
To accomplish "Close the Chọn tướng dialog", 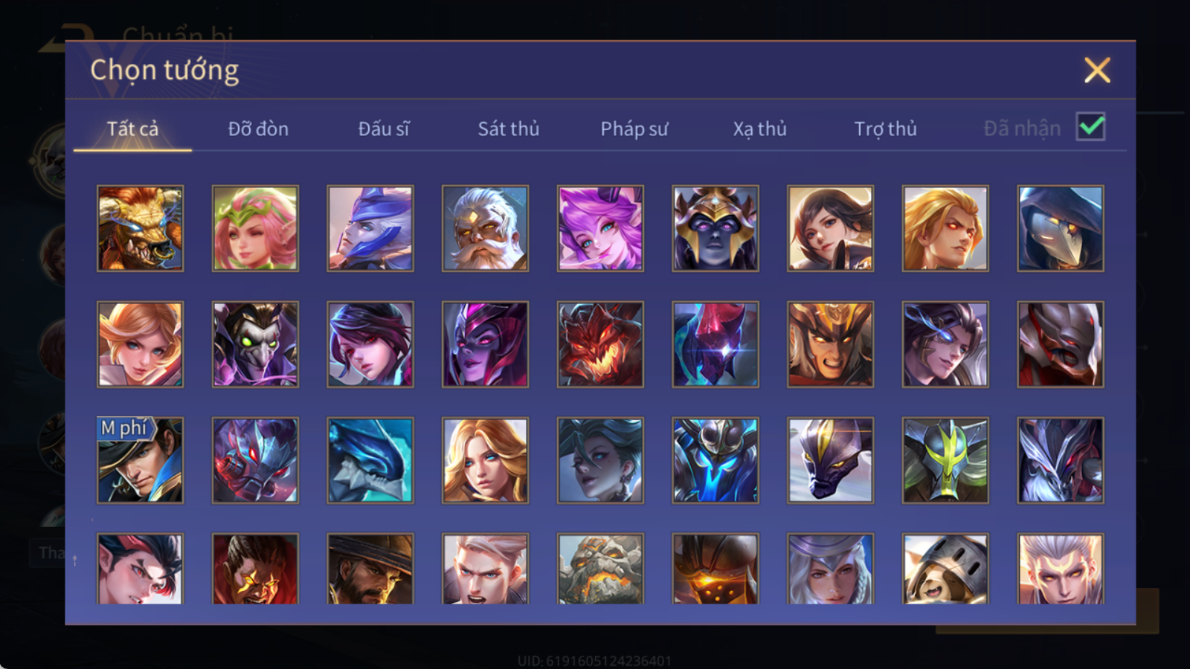I will (x=1097, y=70).
